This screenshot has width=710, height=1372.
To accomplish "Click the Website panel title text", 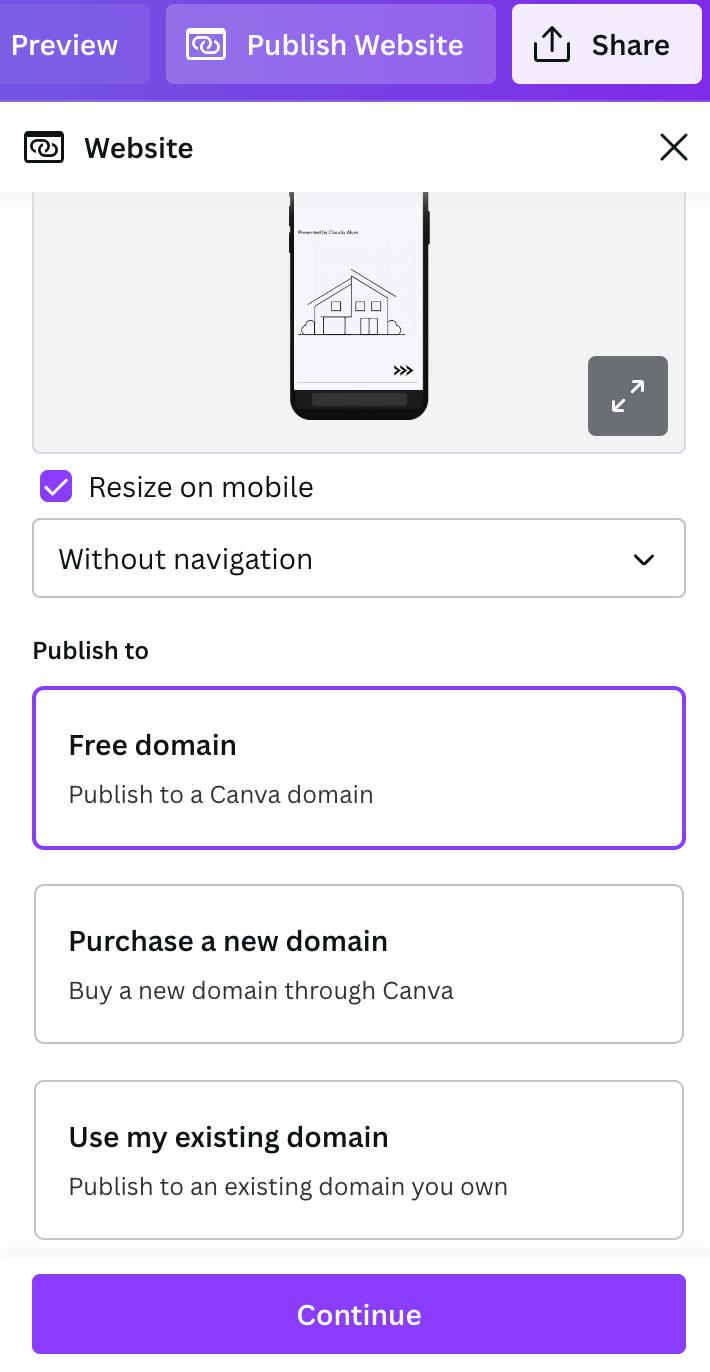I will [139, 148].
